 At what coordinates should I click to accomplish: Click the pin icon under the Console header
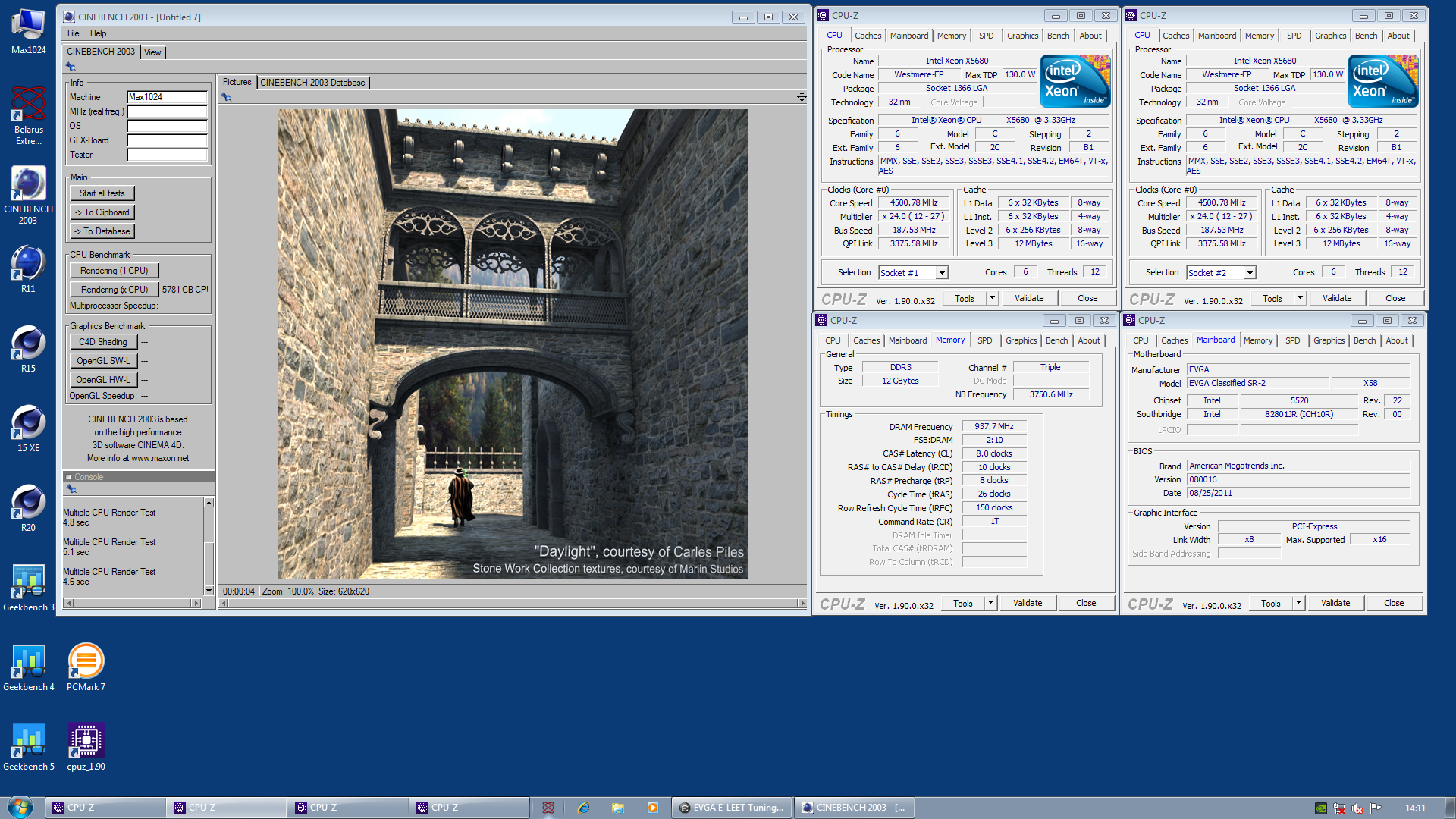pyautogui.click(x=71, y=489)
